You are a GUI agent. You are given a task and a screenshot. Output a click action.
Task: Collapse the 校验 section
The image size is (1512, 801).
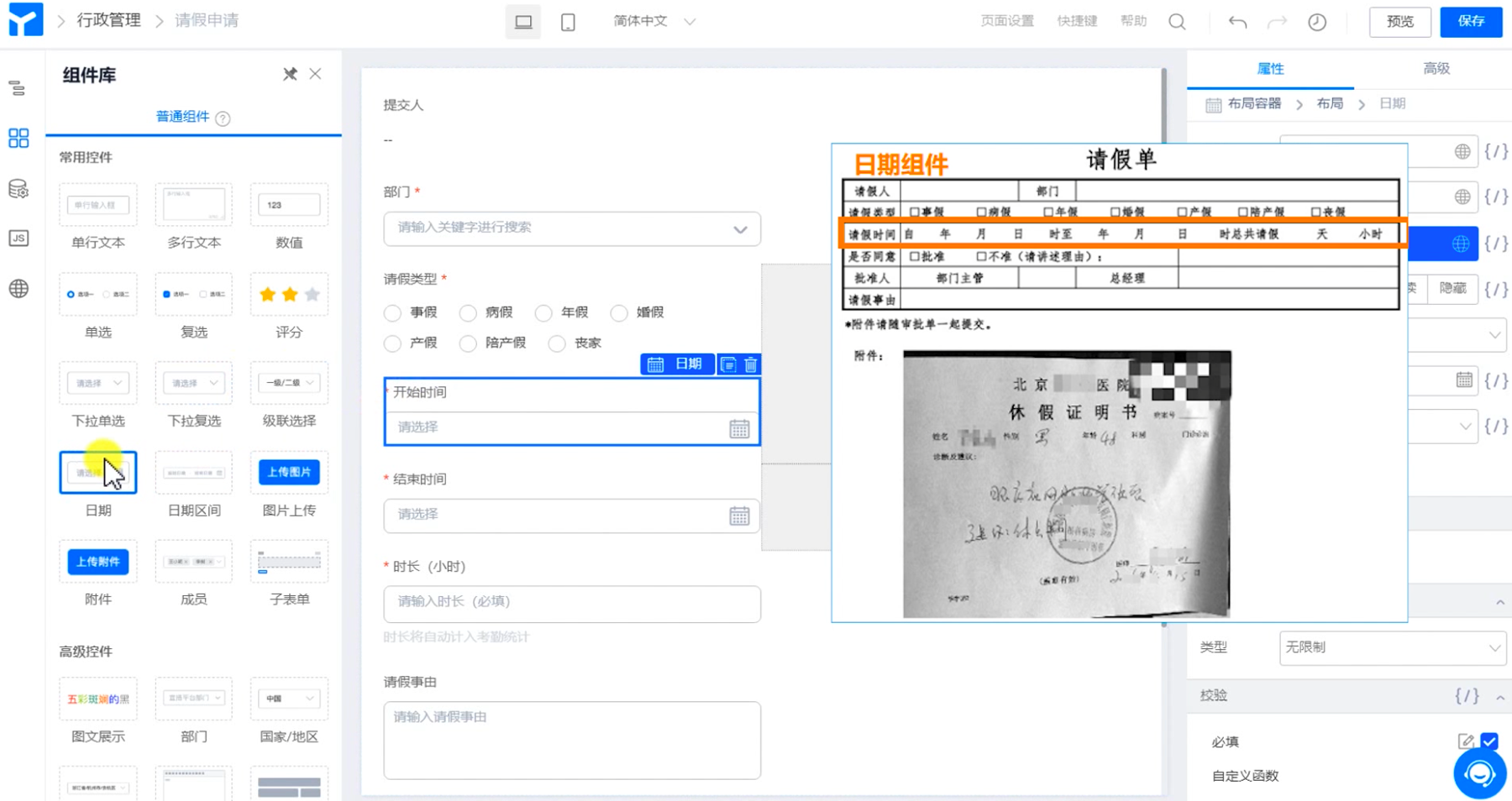(1499, 697)
